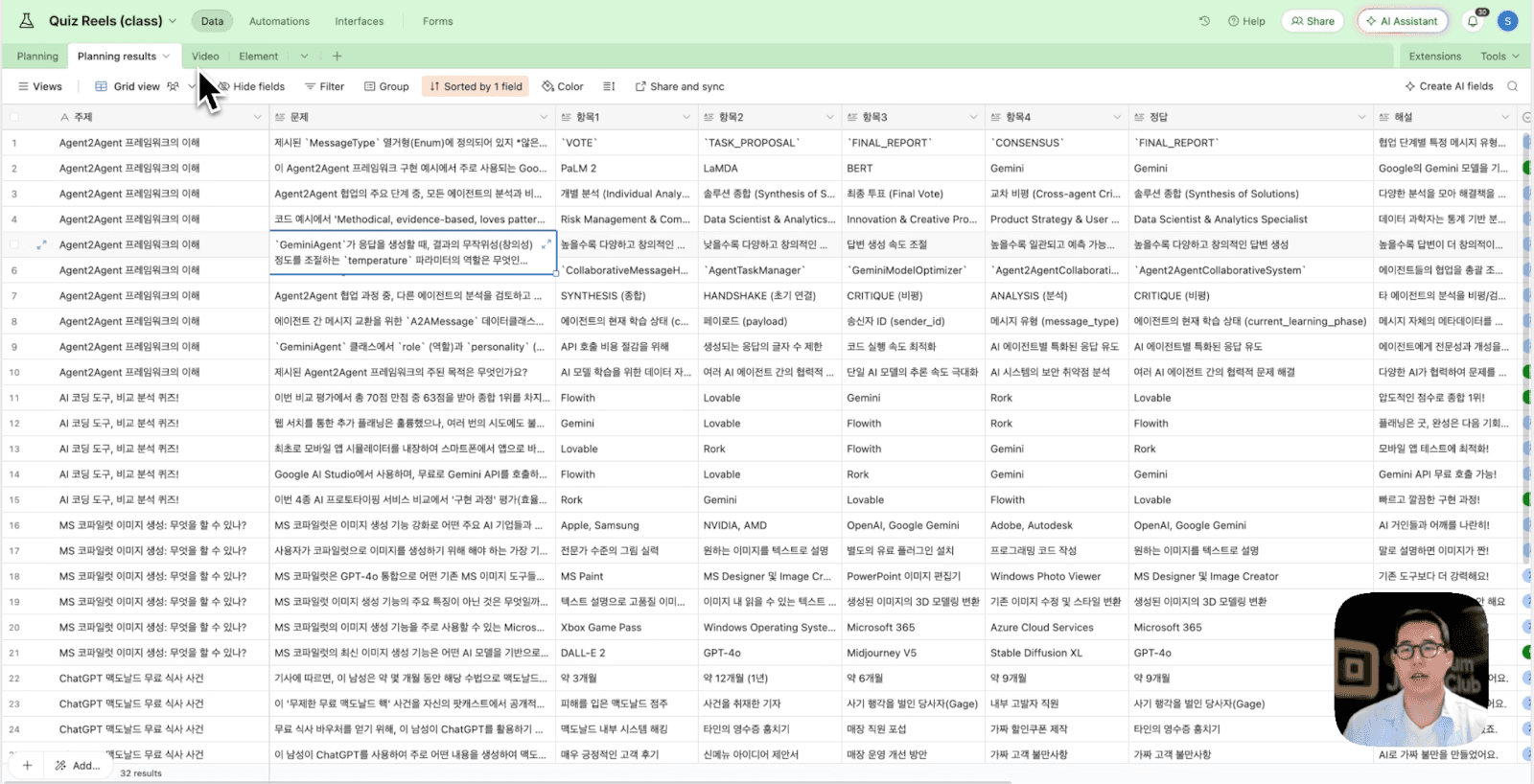Select the Planning table tab

pos(37,56)
